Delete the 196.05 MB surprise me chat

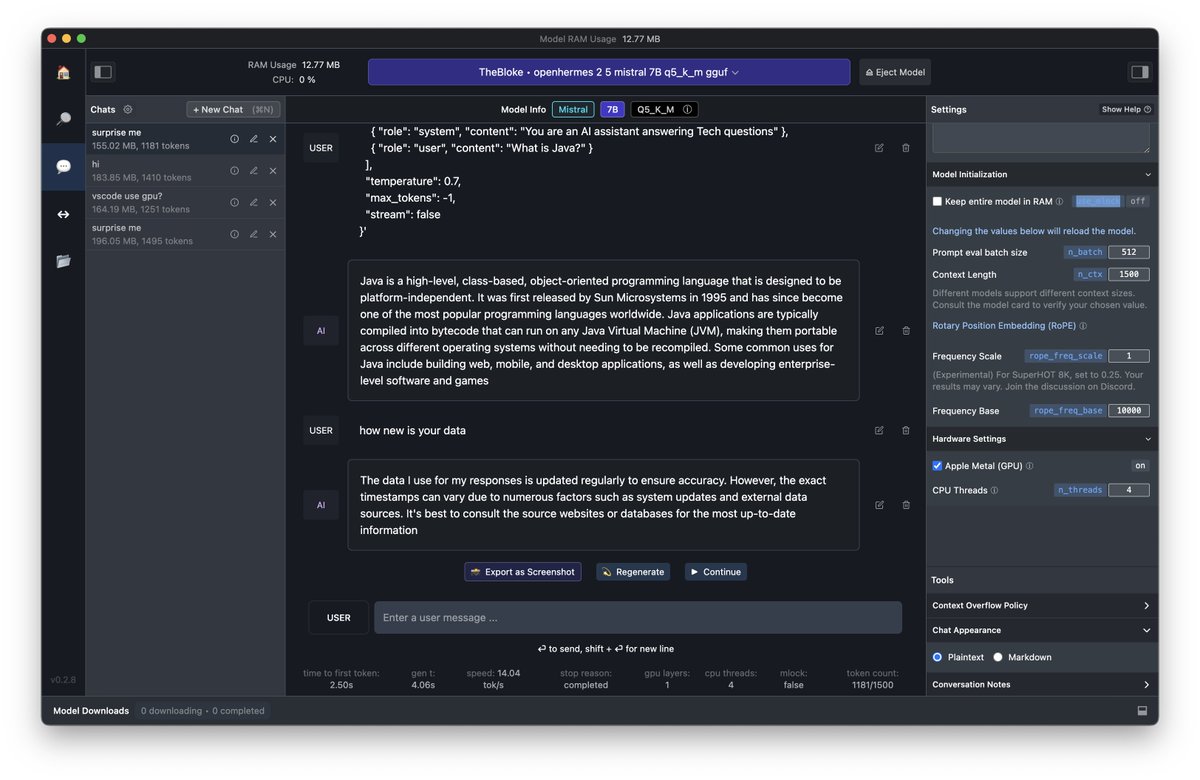click(x=272, y=234)
